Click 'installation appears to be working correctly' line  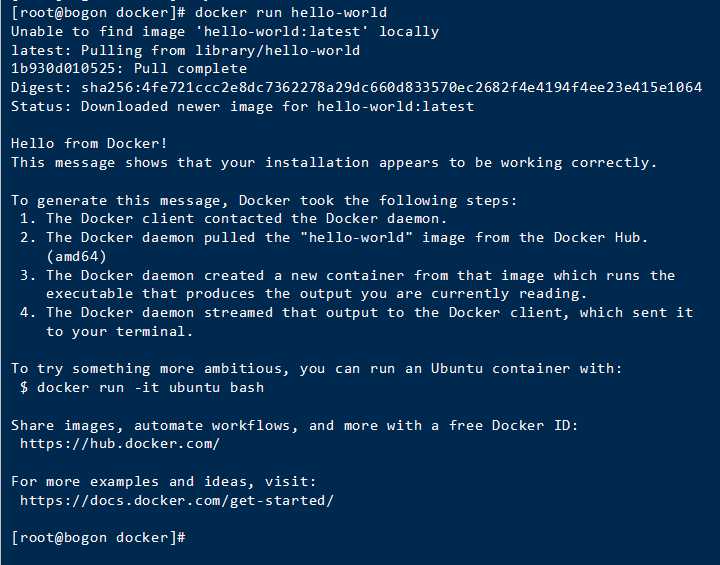tap(334, 162)
